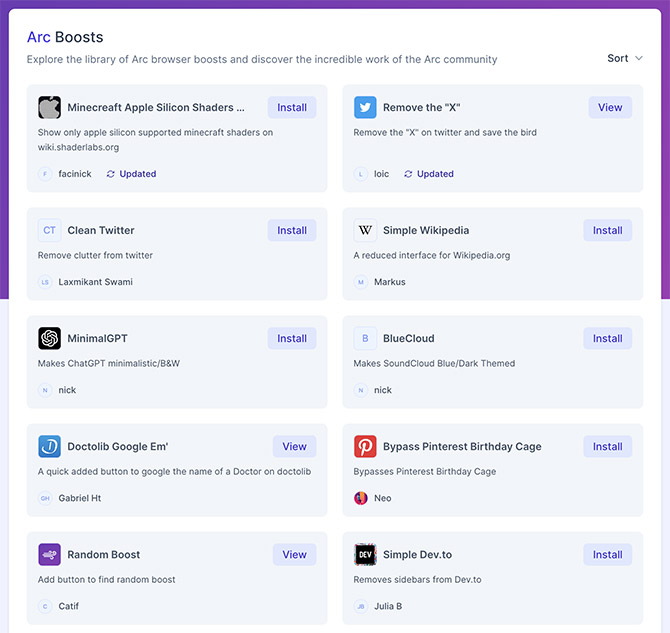Click the Twitter bird icon of Remove the X
This screenshot has width=670, height=633.
pyautogui.click(x=365, y=107)
